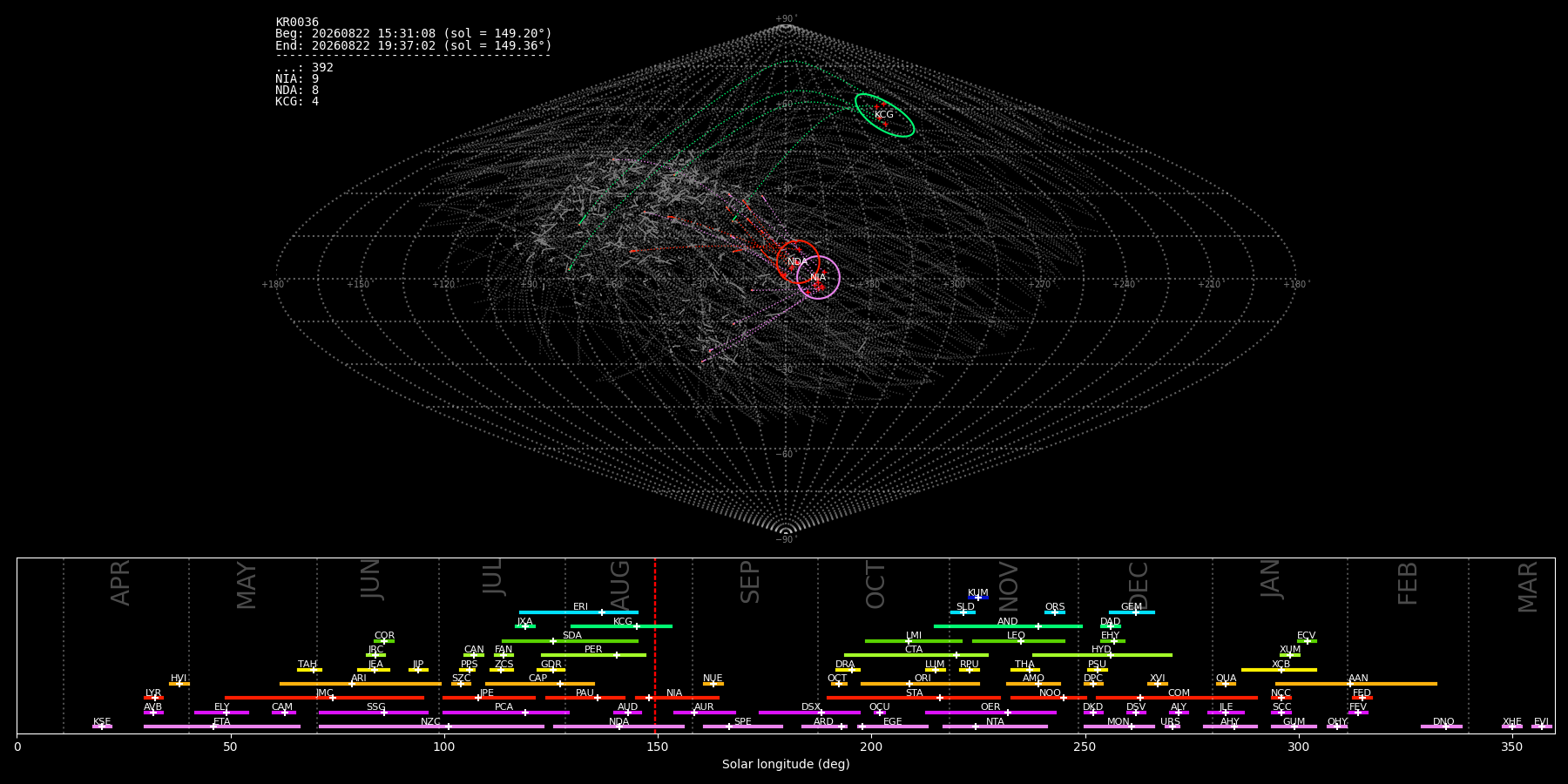
Task: Click the QUA shower label
Action: coord(1226,679)
